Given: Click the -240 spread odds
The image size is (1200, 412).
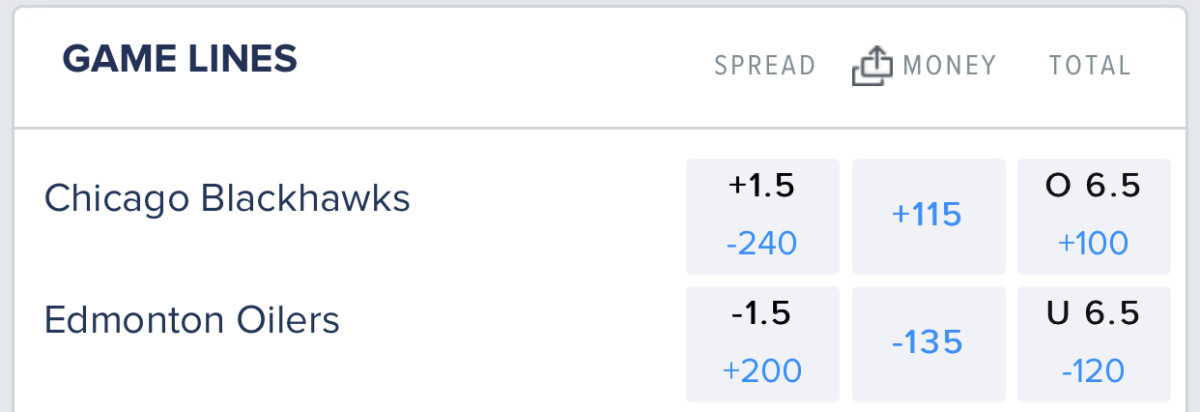Looking at the screenshot, I should (761, 243).
